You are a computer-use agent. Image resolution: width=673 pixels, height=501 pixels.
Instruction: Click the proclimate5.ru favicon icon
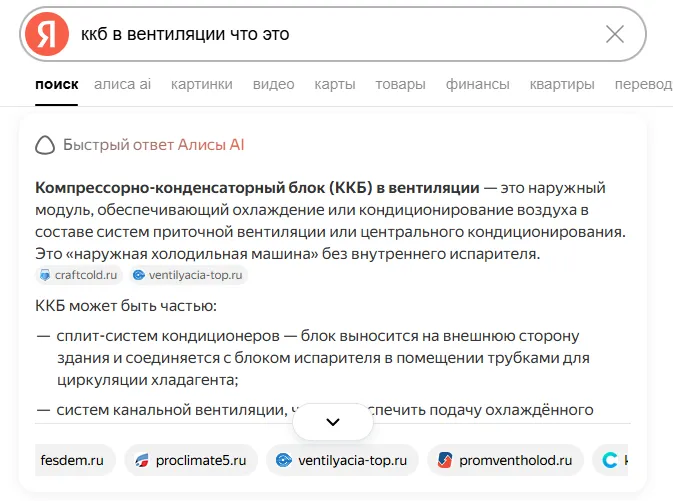click(x=142, y=460)
